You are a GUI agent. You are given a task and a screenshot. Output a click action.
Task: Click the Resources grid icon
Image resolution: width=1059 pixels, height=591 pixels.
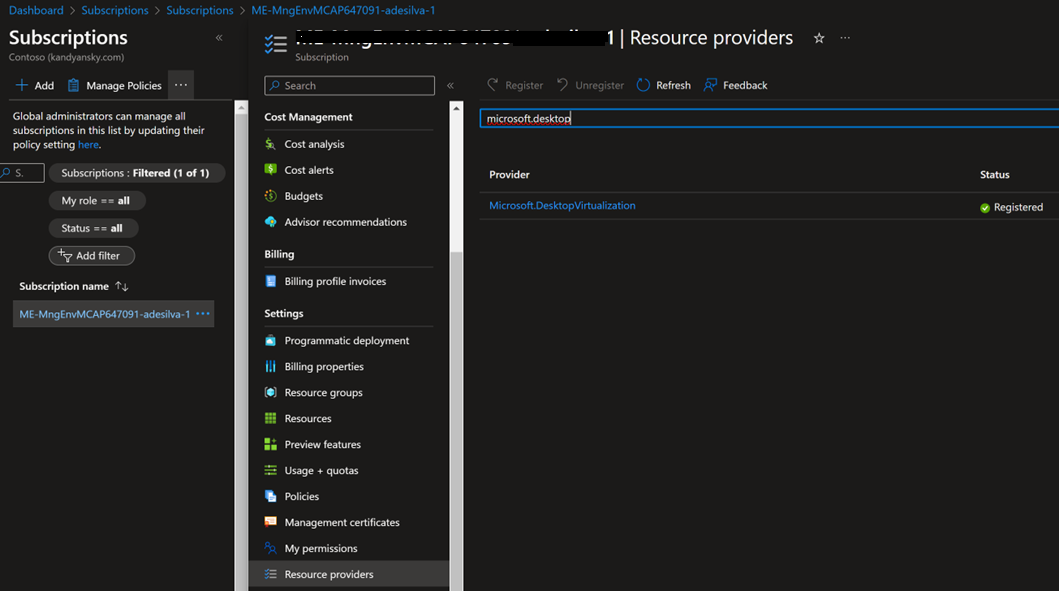[x=270, y=418]
